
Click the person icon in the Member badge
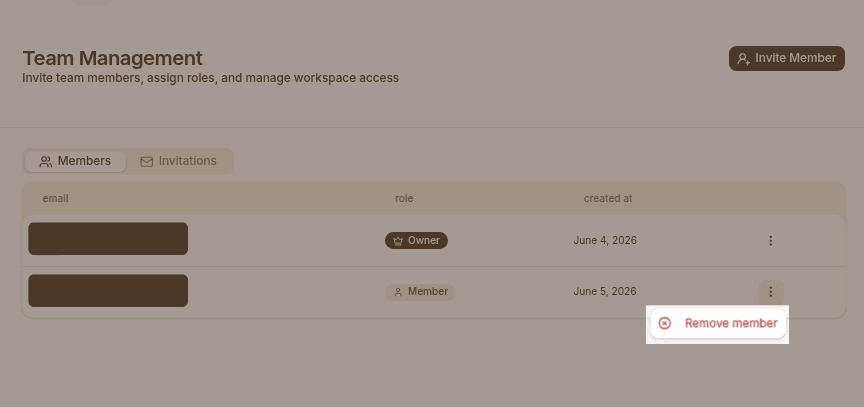[398, 292]
